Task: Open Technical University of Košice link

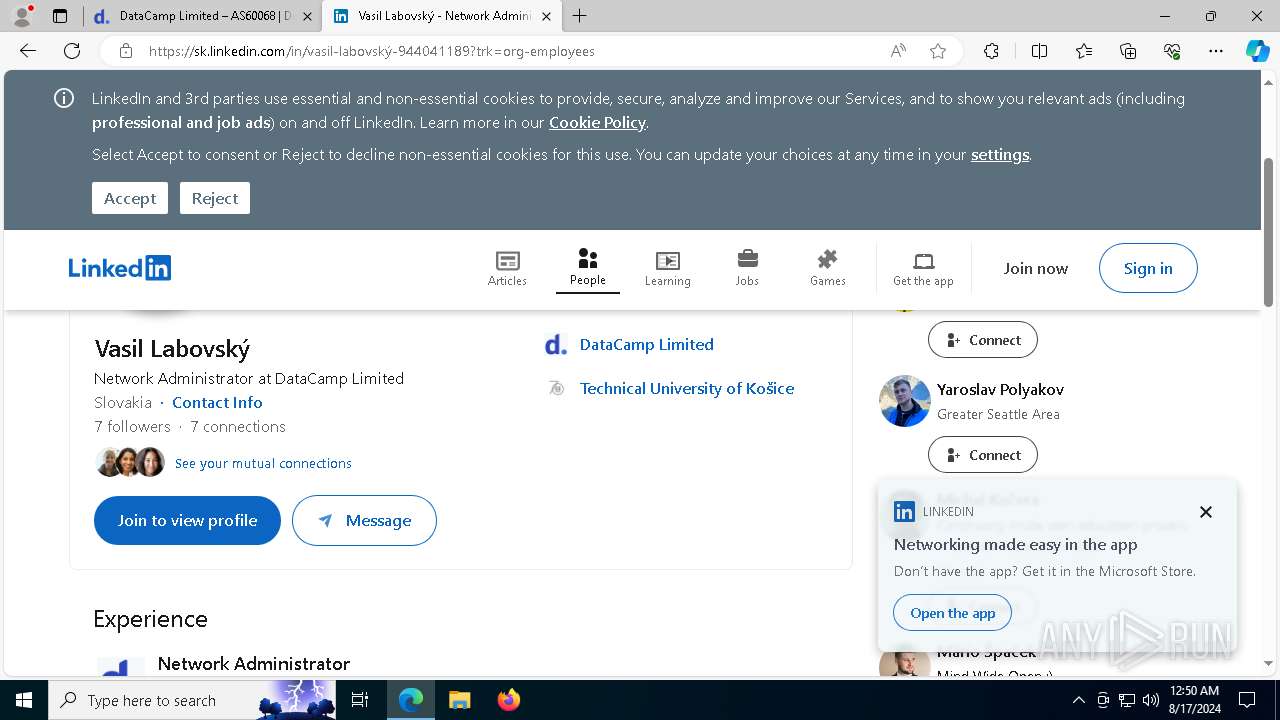Action: tap(687, 388)
